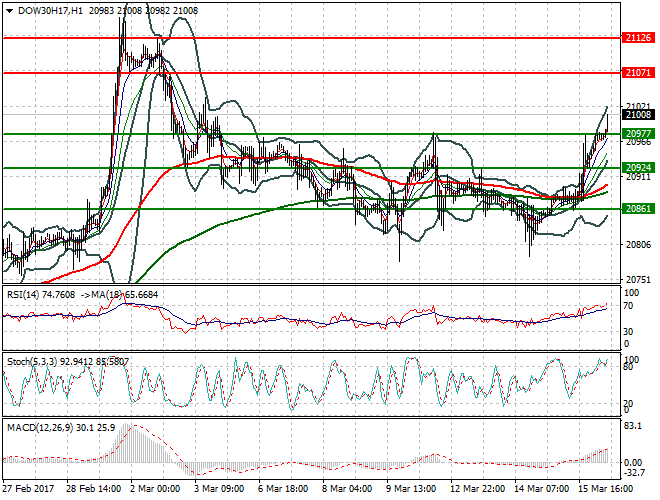Image resolution: width=660 pixels, height=500 pixels.
Task: Click the 3 Mar 09:00 time axis label
Action: (219, 489)
